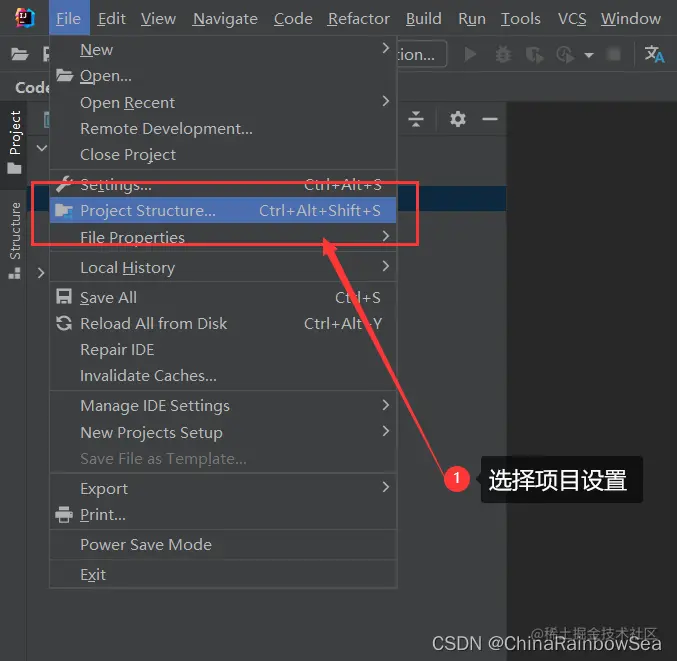677x661 pixels.
Task: Open the File menu
Action: point(69,18)
